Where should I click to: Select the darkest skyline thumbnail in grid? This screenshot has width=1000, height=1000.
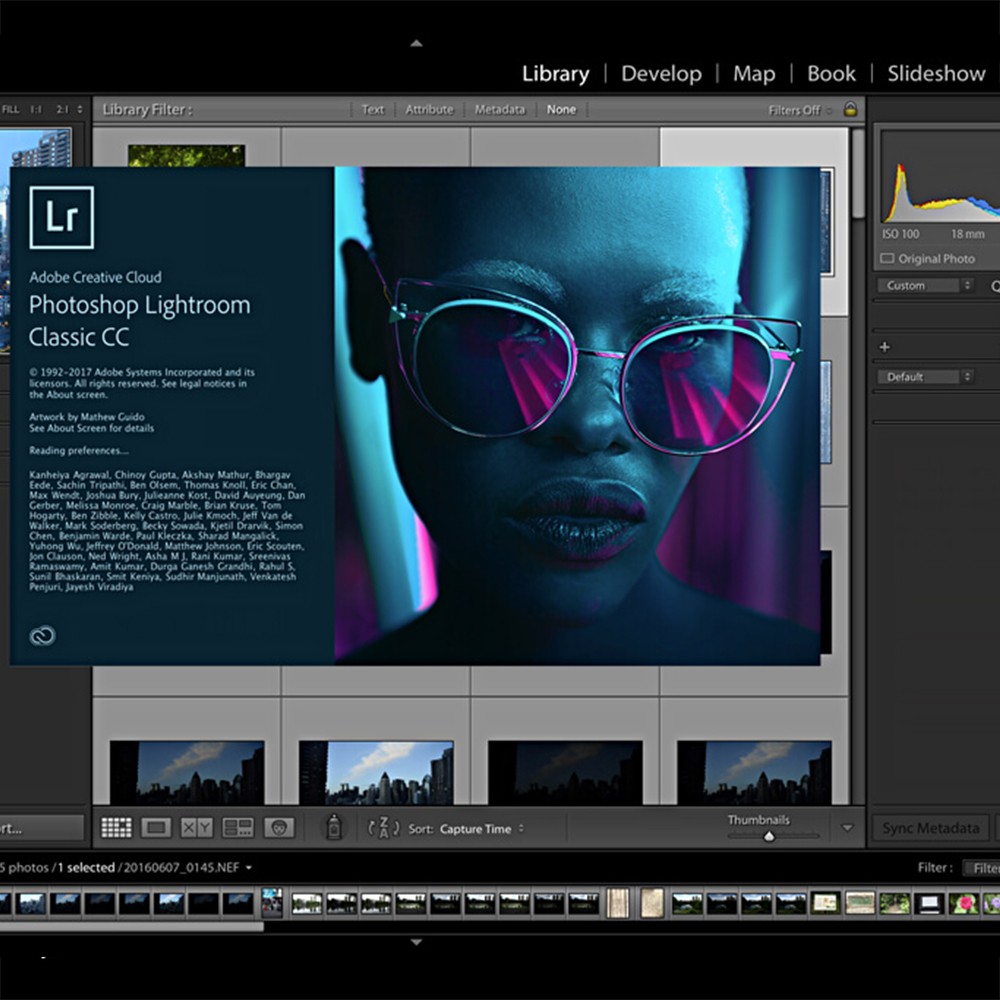565,772
